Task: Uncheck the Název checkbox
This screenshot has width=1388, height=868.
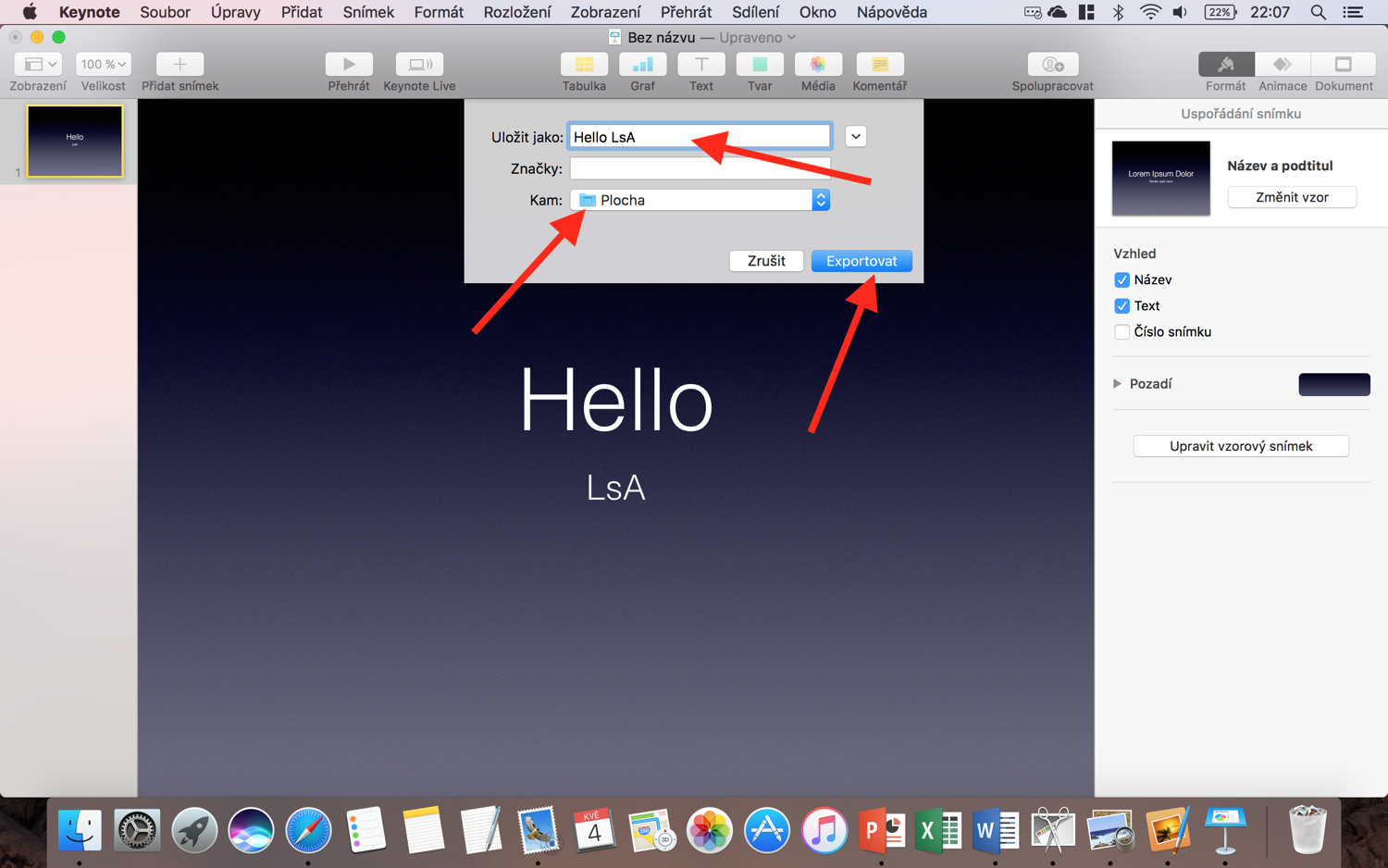Action: pyautogui.click(x=1122, y=280)
